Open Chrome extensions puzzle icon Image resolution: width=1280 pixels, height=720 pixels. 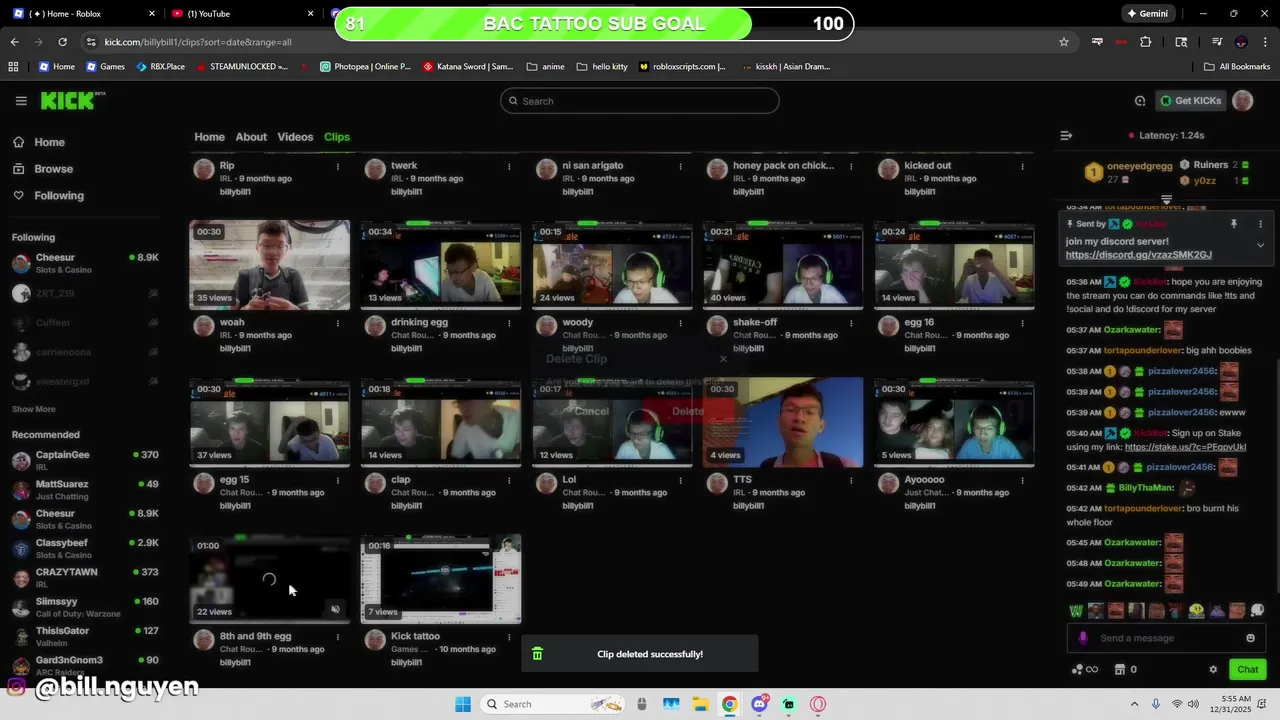click(1146, 42)
